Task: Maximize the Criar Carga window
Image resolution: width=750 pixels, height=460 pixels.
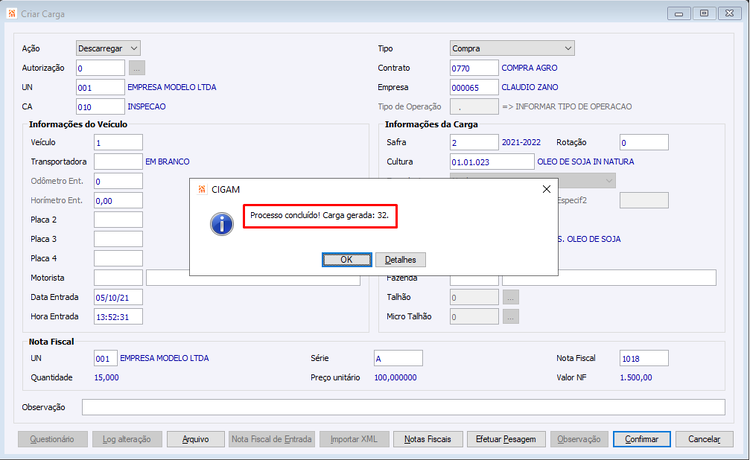Action: point(704,13)
